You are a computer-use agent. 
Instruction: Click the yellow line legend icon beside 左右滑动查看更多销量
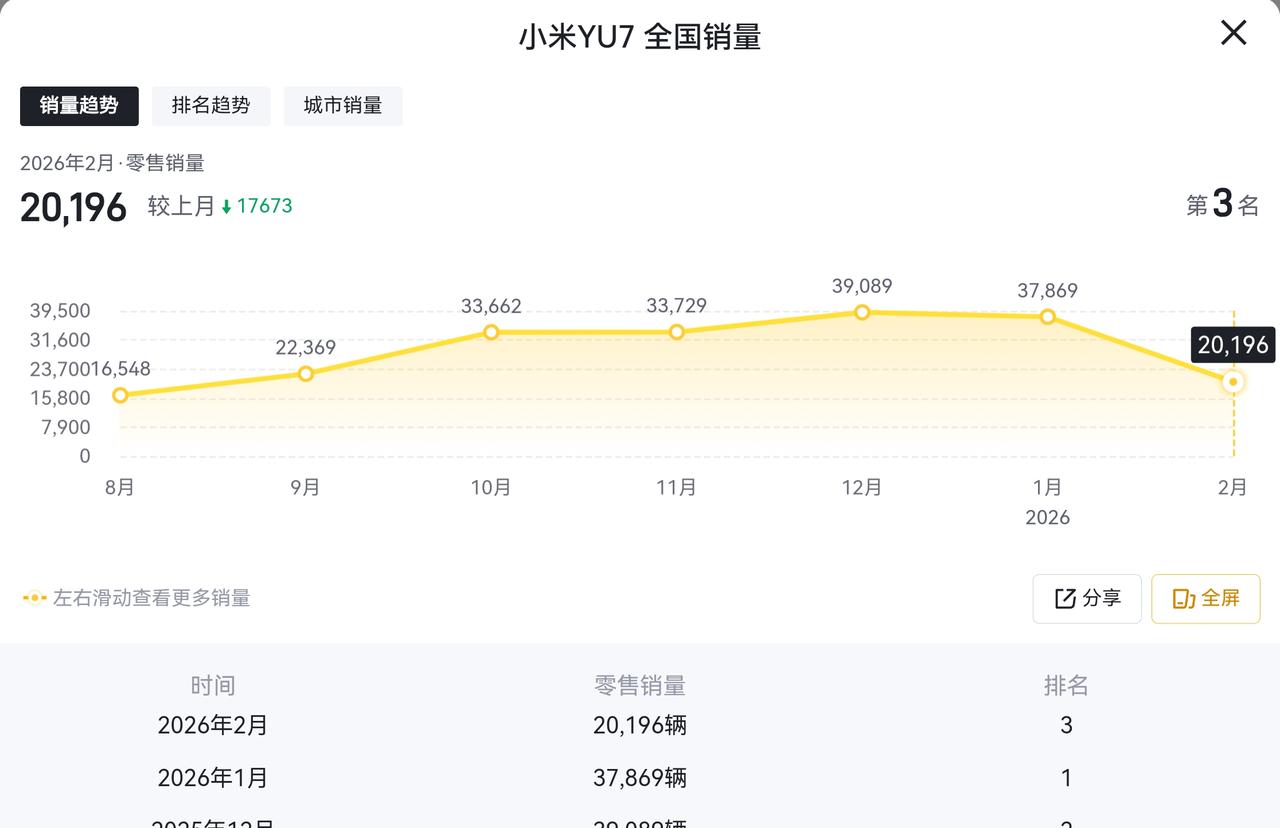(x=34, y=598)
